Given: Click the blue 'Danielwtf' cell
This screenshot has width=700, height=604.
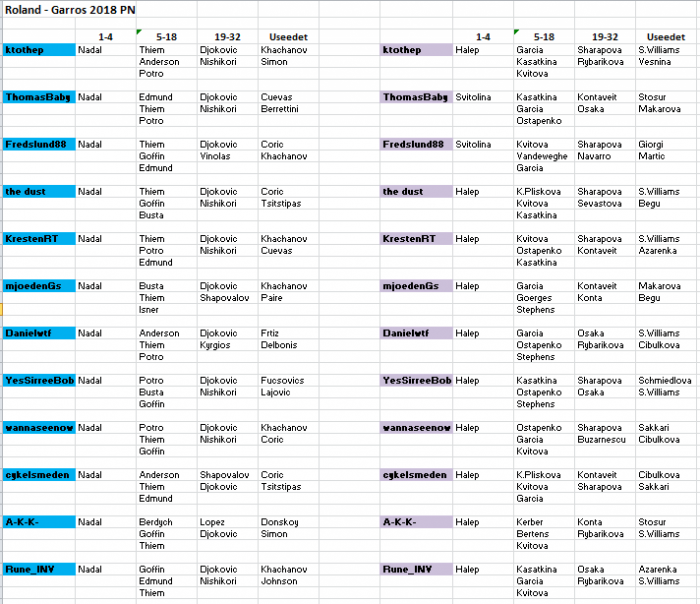Looking at the screenshot, I should point(39,333).
